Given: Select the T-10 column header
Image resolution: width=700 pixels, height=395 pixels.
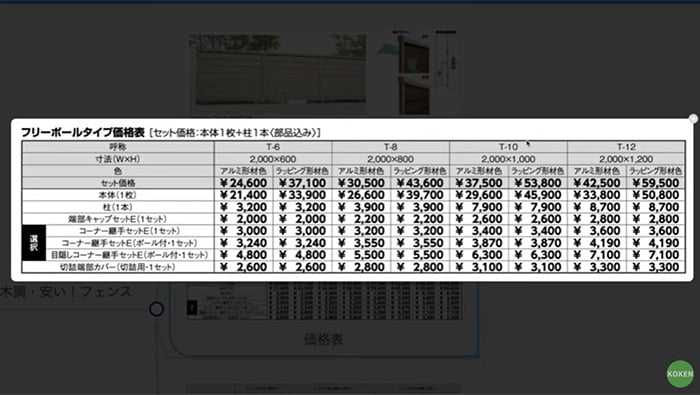Looking at the screenshot, I should click(508, 147).
